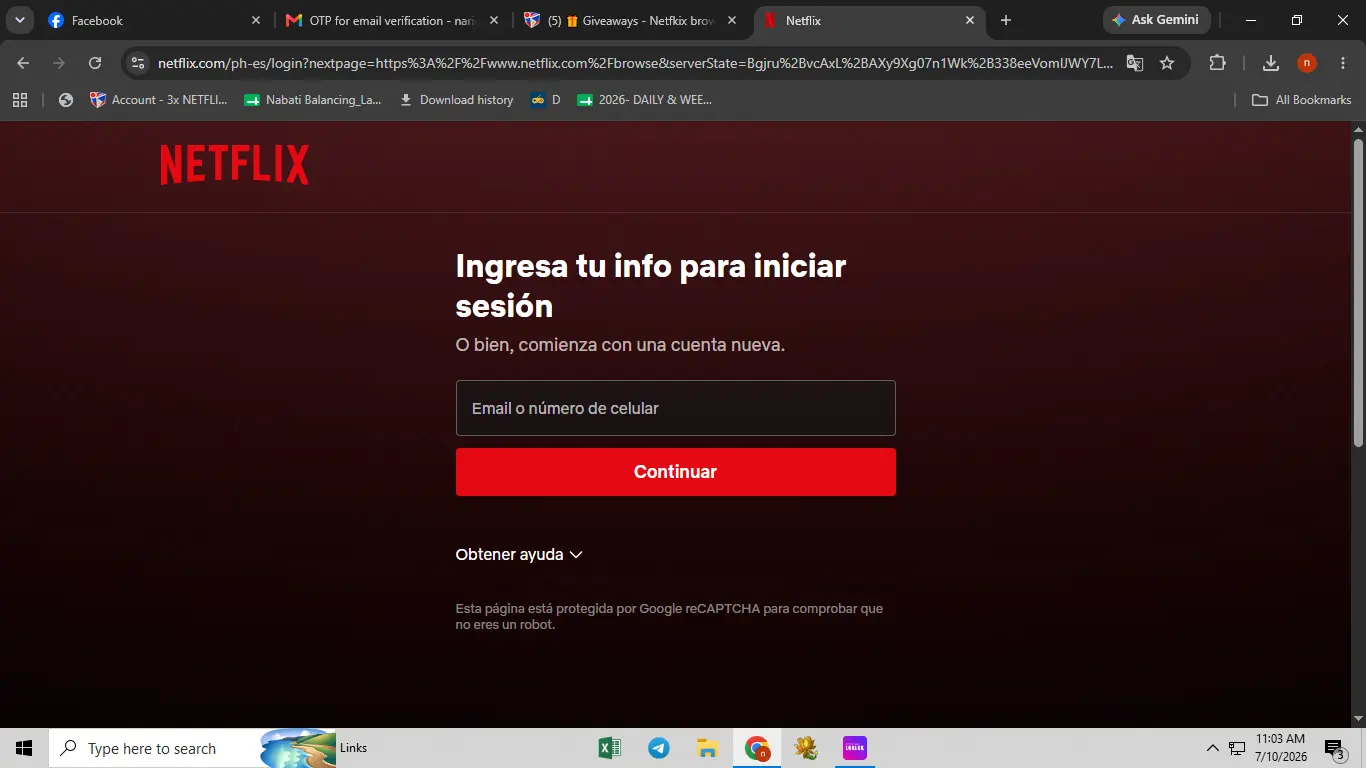The width and height of the screenshot is (1366, 768).
Task: Open the flower icon app in taskbar
Action: [x=806, y=748]
